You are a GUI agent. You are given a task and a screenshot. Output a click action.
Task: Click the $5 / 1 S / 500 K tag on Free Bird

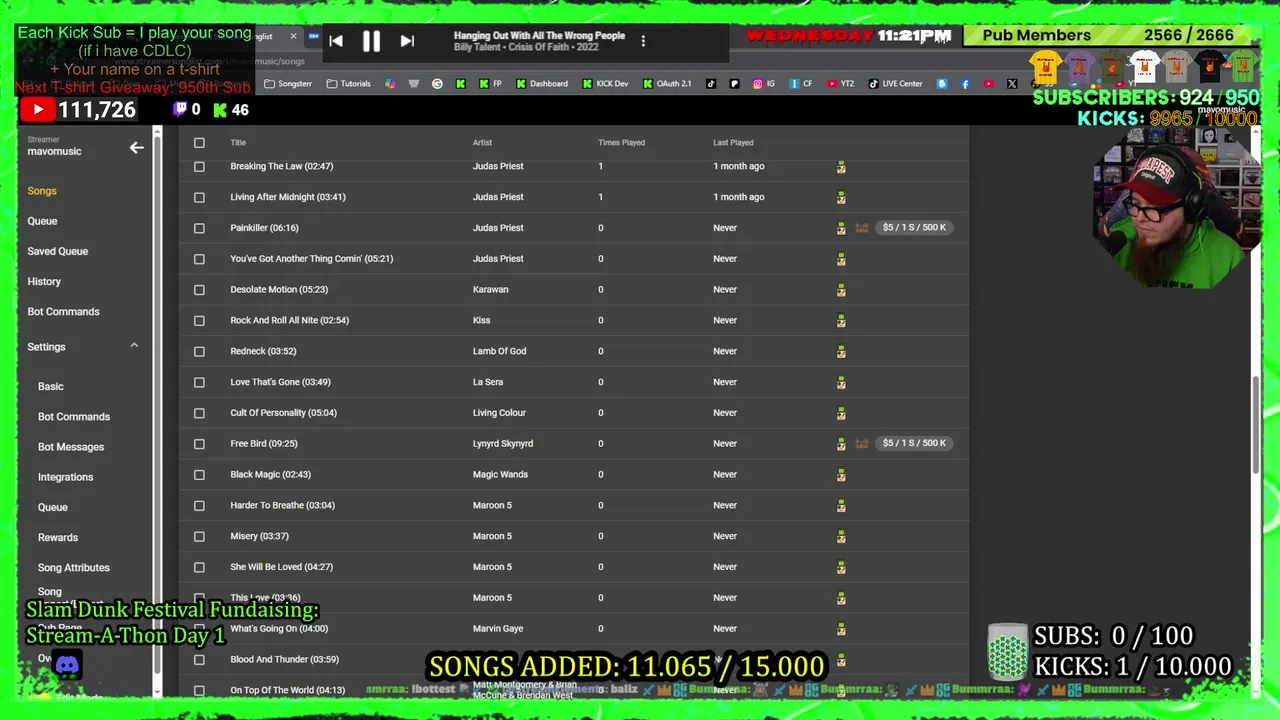(914, 443)
